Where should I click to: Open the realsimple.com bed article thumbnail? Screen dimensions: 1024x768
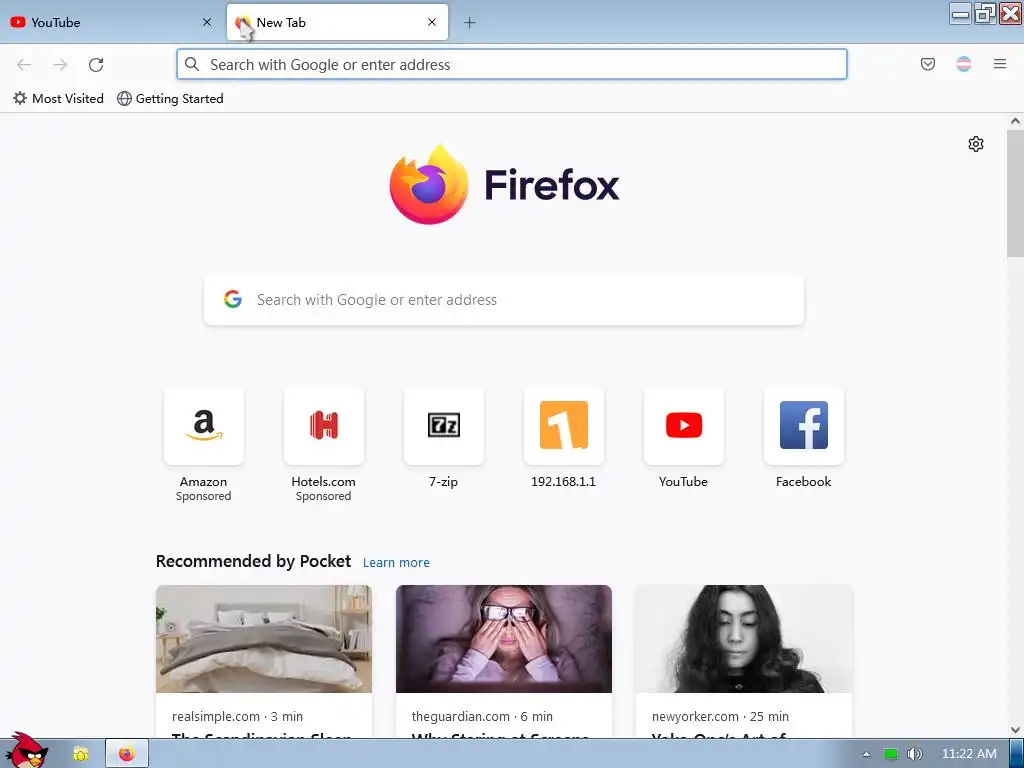(x=264, y=639)
